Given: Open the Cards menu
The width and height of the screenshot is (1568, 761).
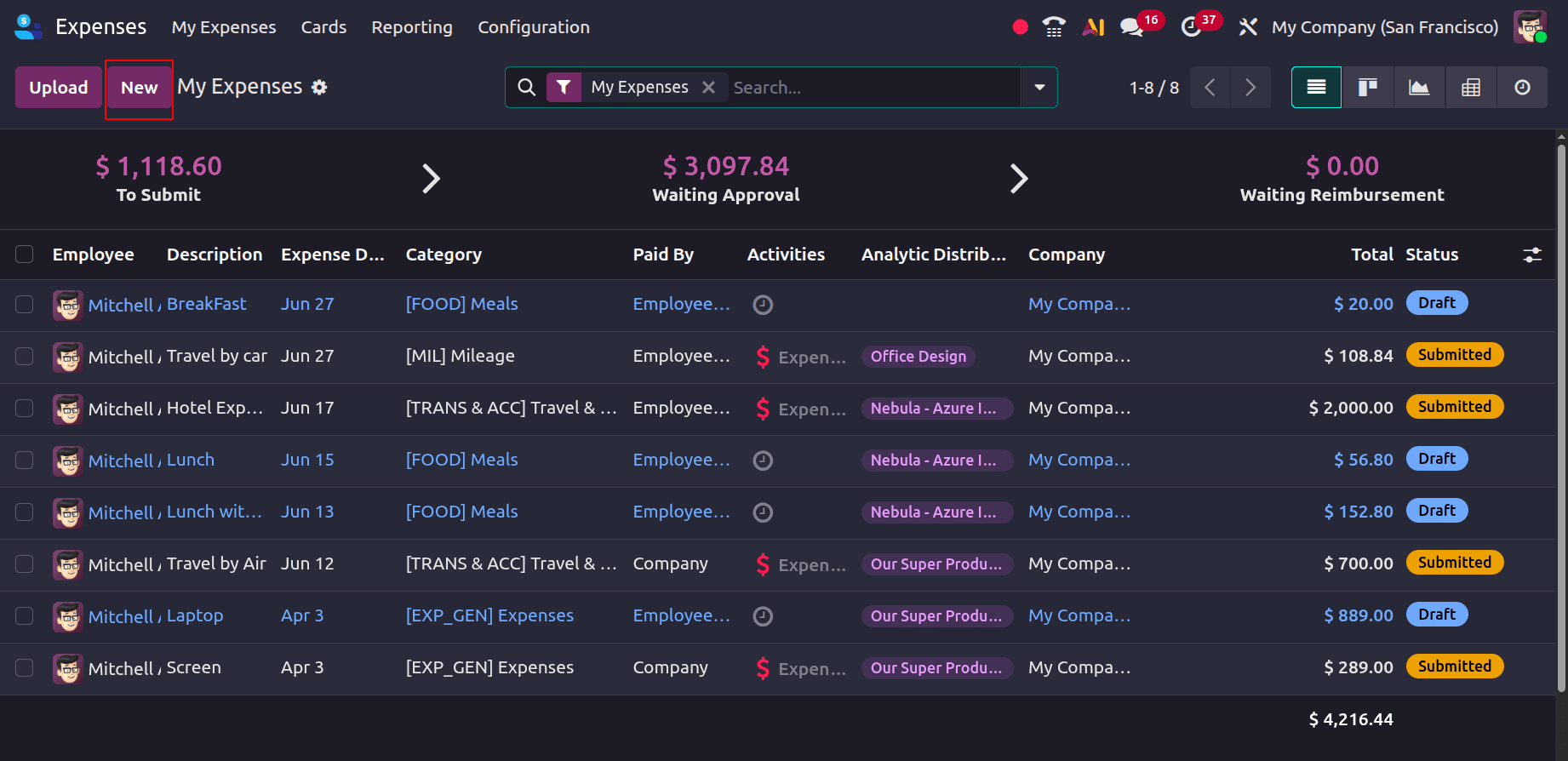Looking at the screenshot, I should point(323,27).
